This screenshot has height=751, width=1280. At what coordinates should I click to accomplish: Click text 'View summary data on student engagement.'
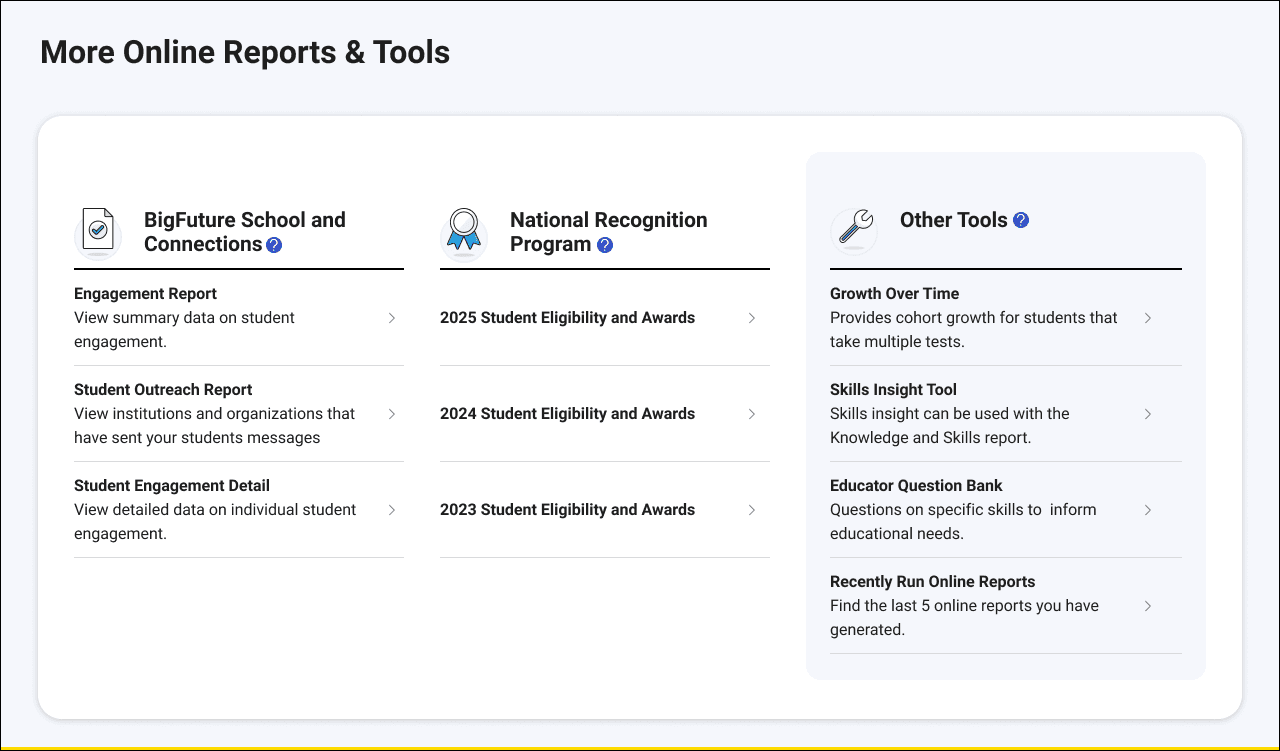click(x=184, y=330)
